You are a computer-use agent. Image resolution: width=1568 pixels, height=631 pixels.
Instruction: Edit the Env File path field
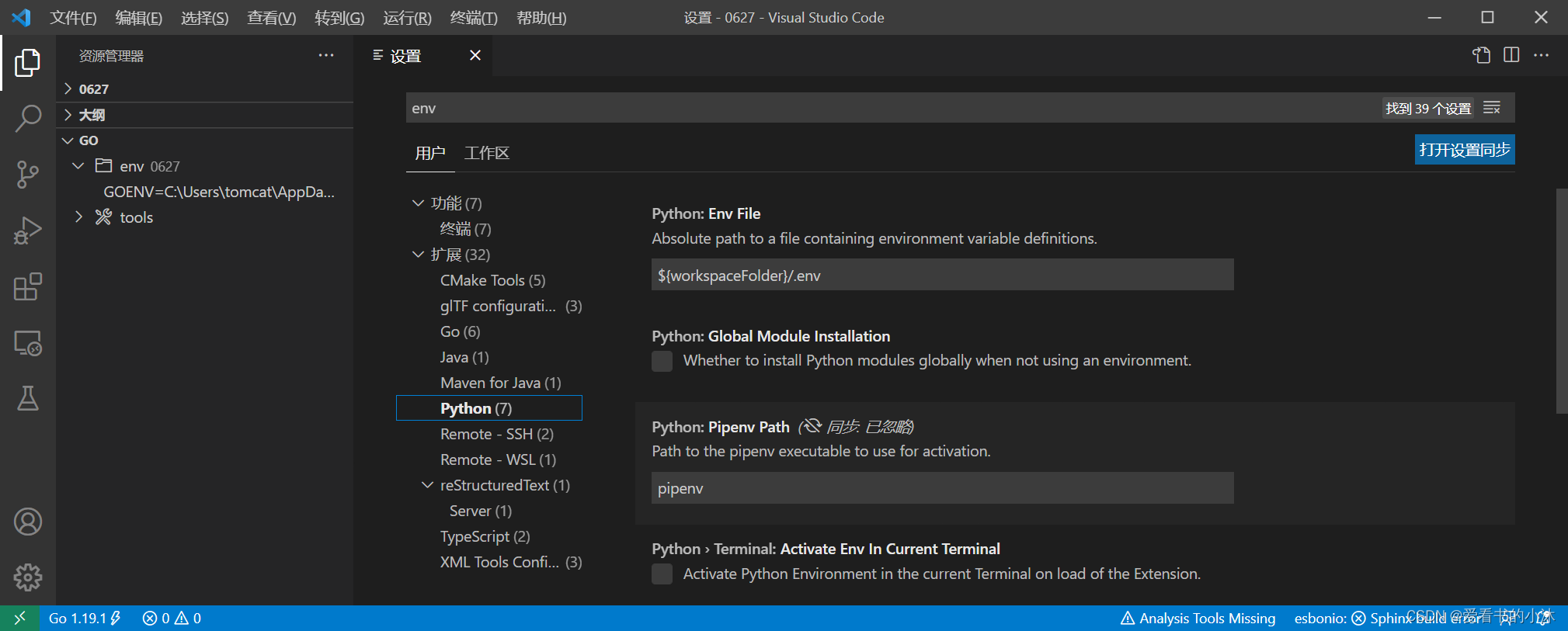(942, 275)
